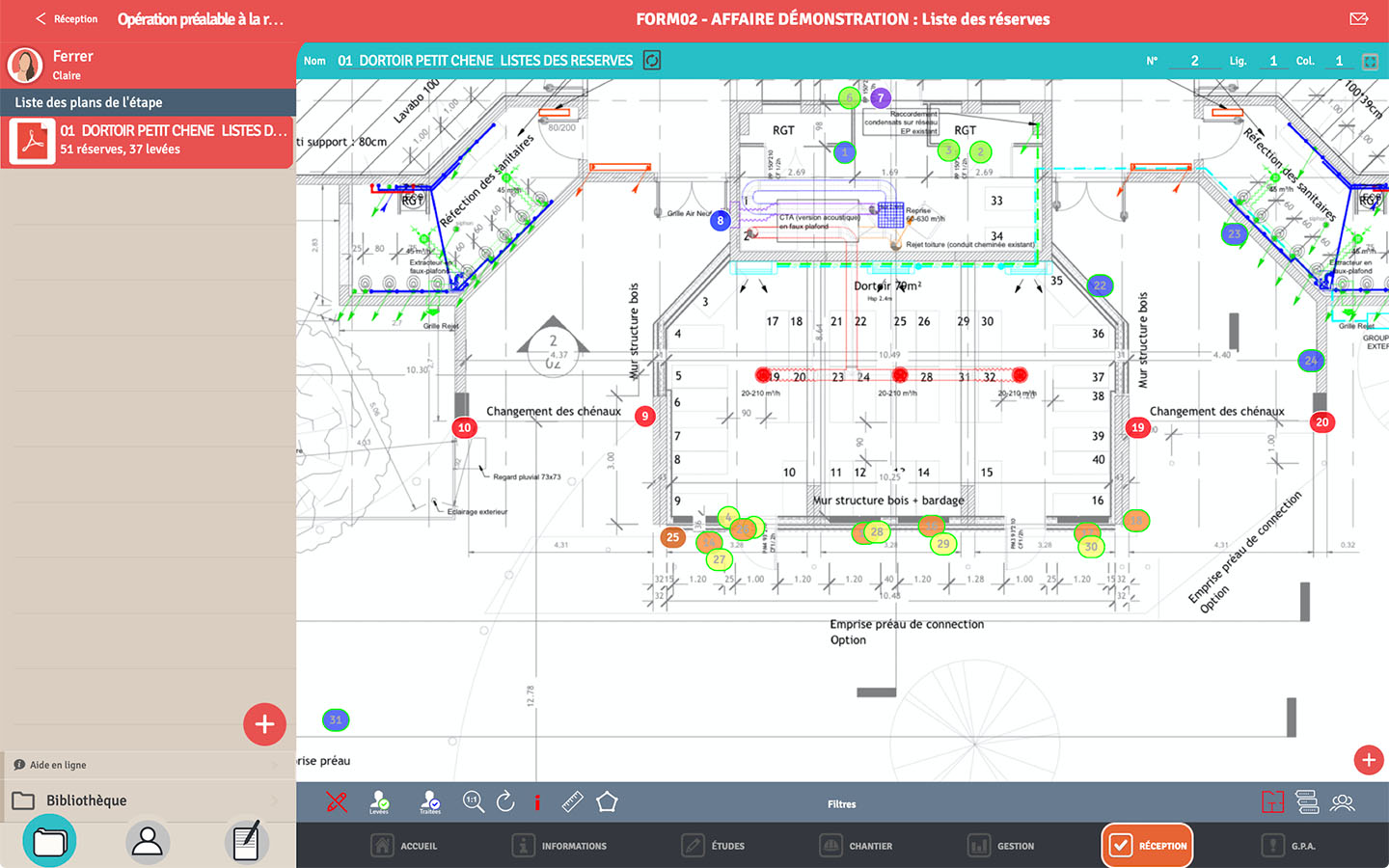1389x868 pixels.
Task: Add a new plan with red plus button
Action: 264,724
